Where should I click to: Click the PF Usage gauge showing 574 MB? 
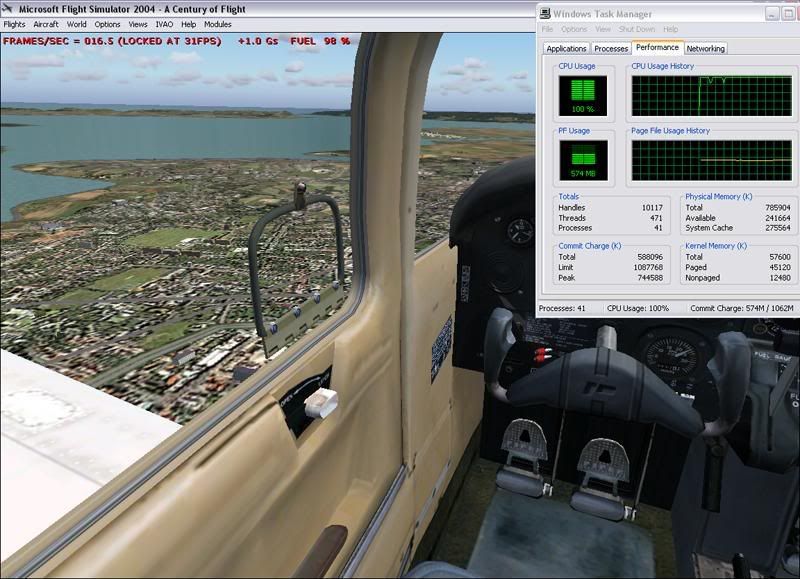(x=575, y=159)
